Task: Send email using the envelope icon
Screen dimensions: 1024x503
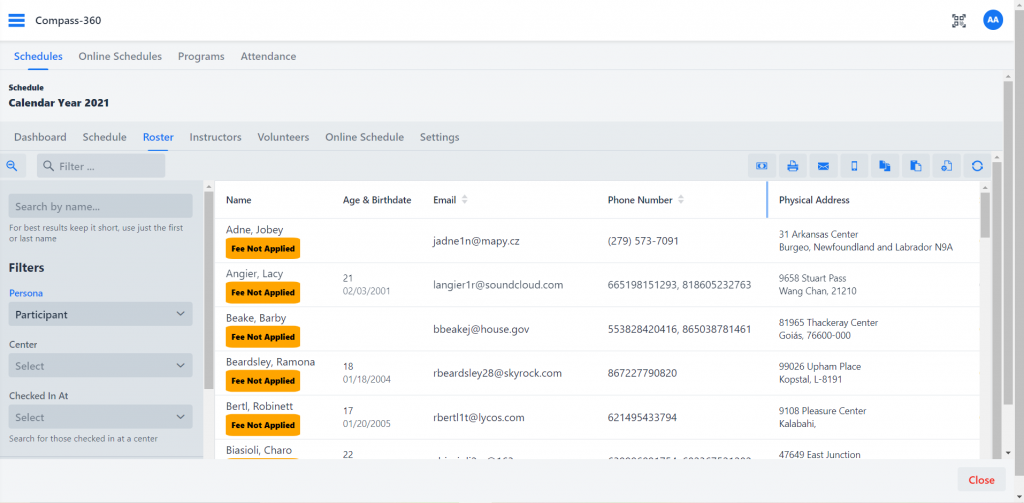Action: (x=823, y=166)
